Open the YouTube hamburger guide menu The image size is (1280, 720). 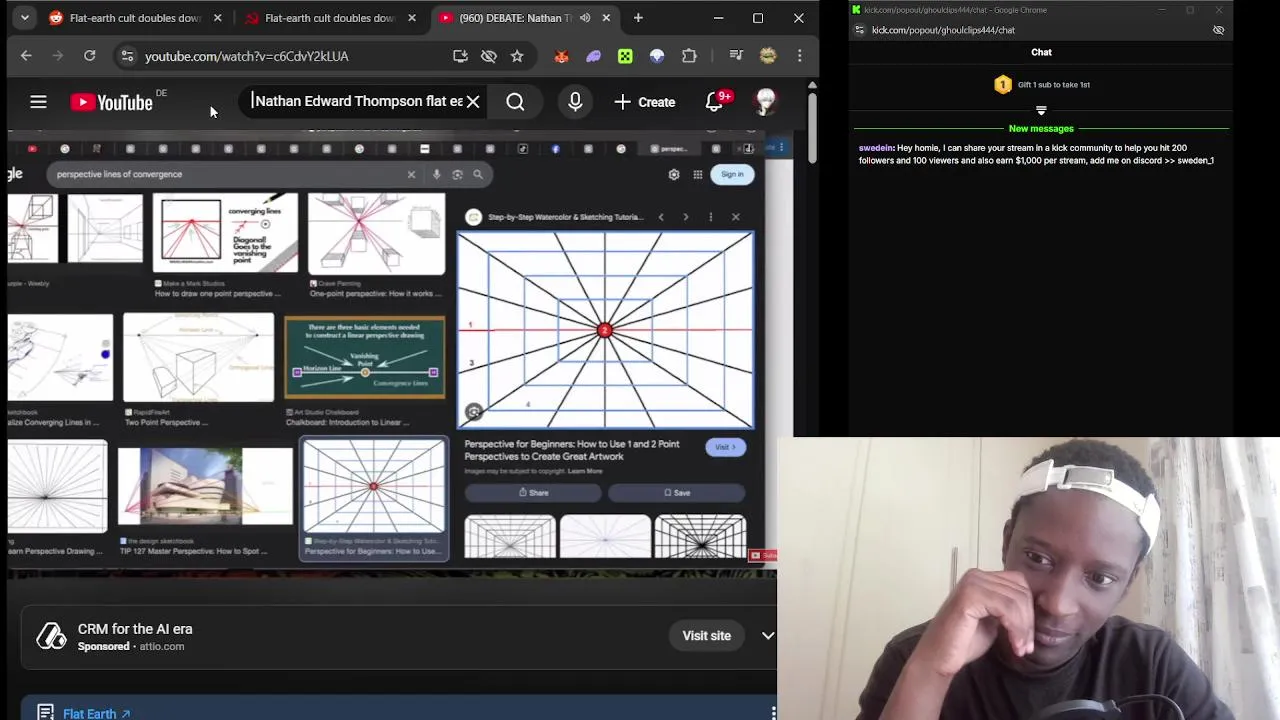coord(38,102)
